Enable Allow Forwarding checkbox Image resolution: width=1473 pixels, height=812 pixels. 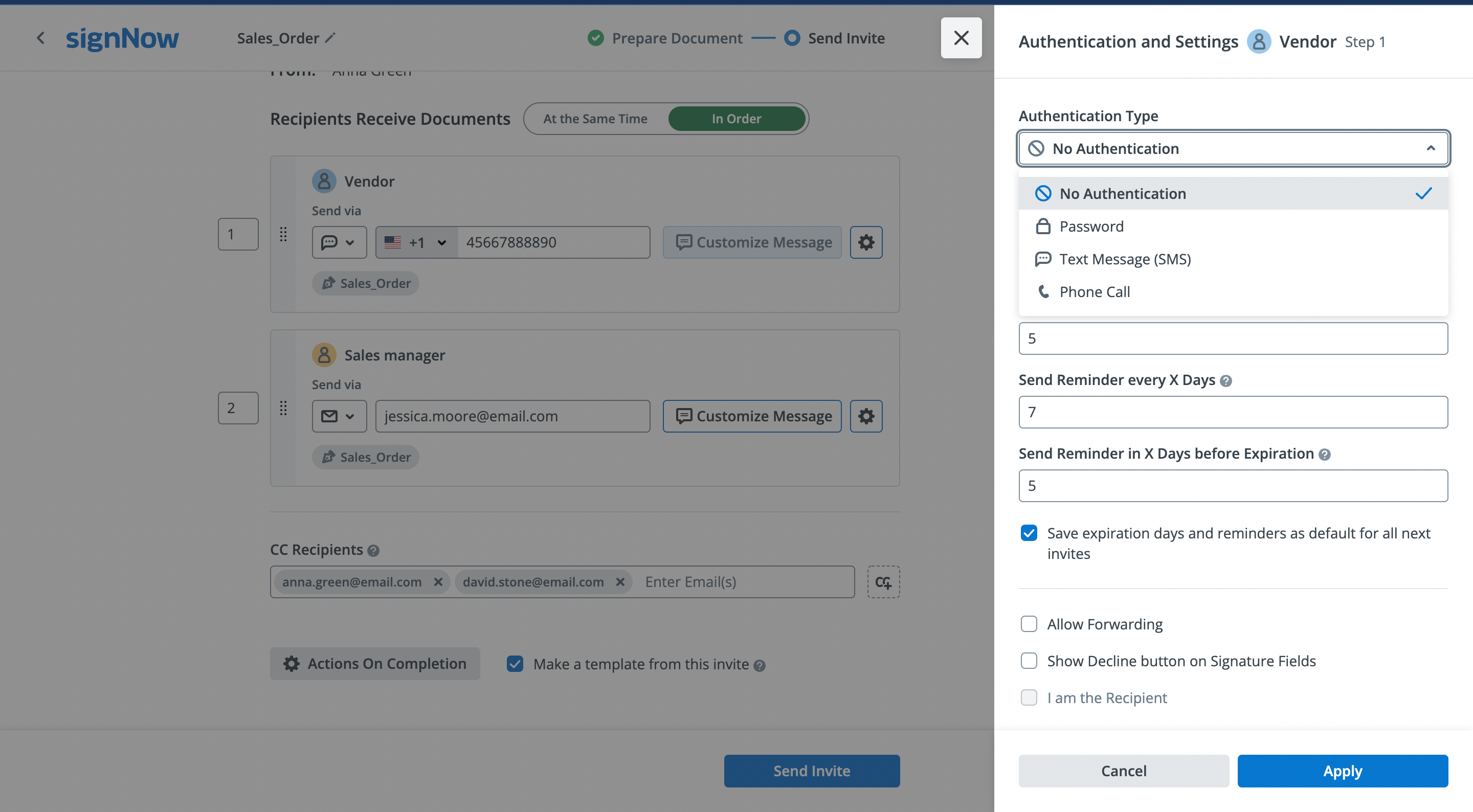coord(1029,624)
